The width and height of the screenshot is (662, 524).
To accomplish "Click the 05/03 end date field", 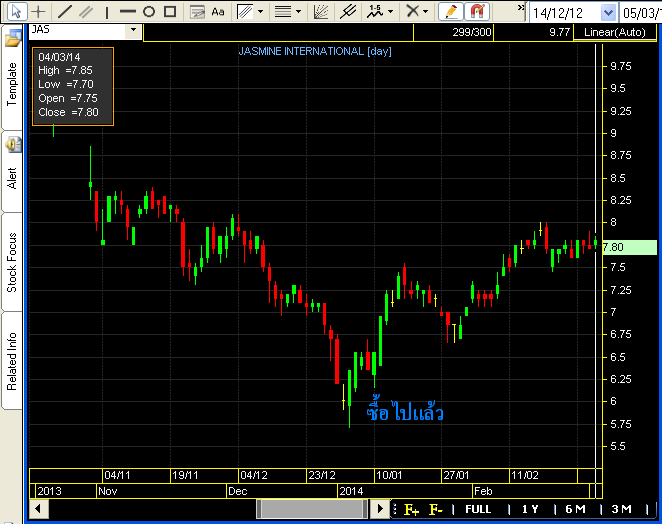I will pos(641,13).
